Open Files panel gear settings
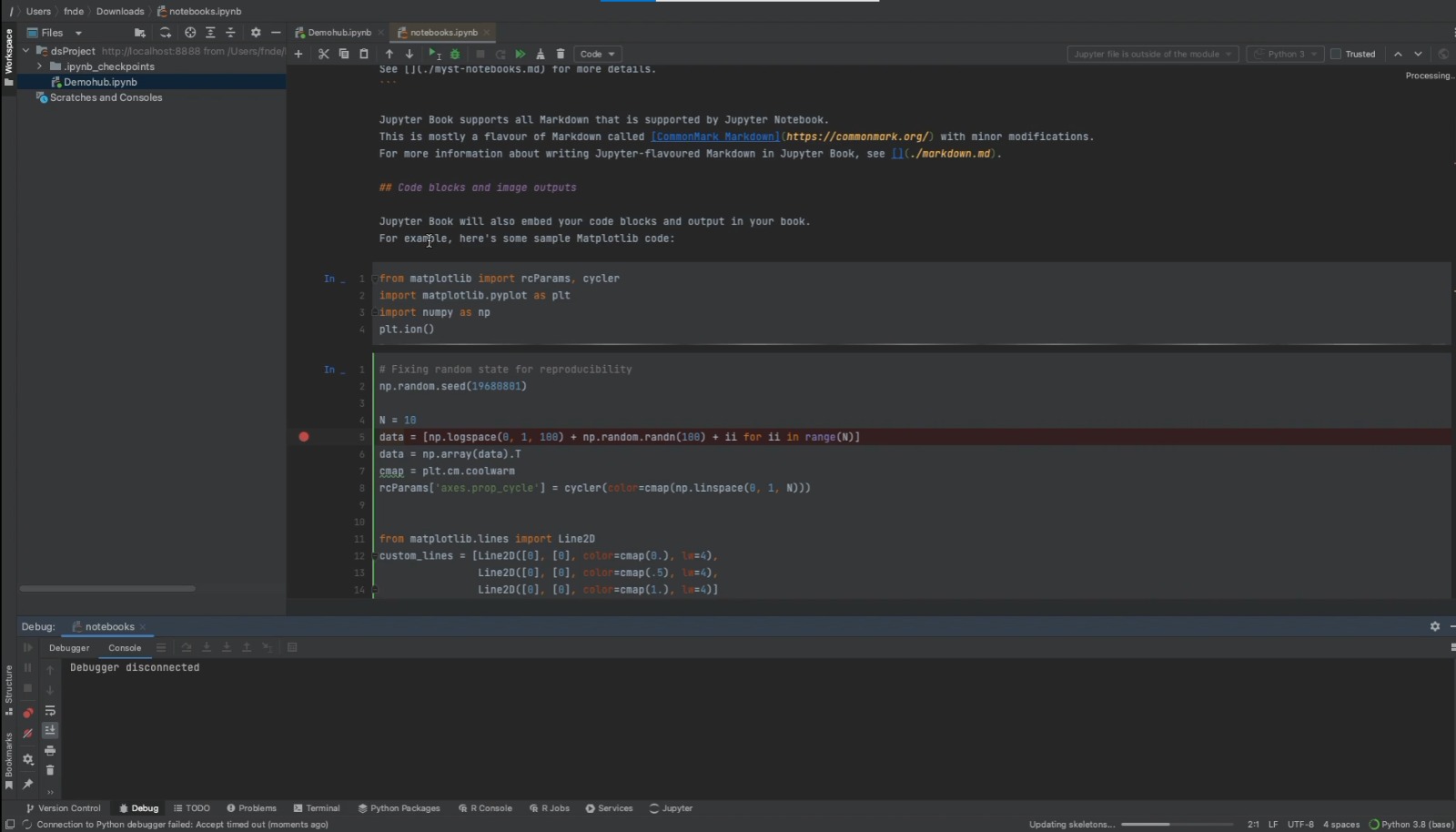Viewport: 1456px width, 832px height. 256,33
